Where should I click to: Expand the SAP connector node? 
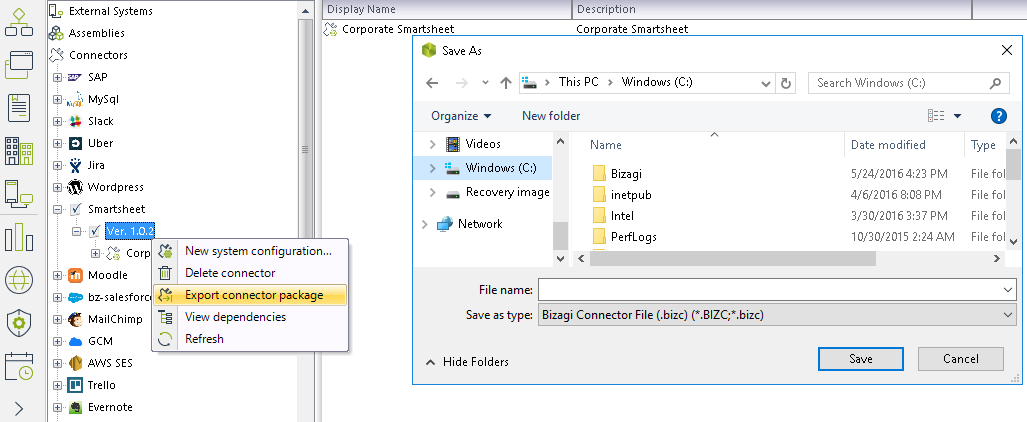pyautogui.click(x=58, y=77)
